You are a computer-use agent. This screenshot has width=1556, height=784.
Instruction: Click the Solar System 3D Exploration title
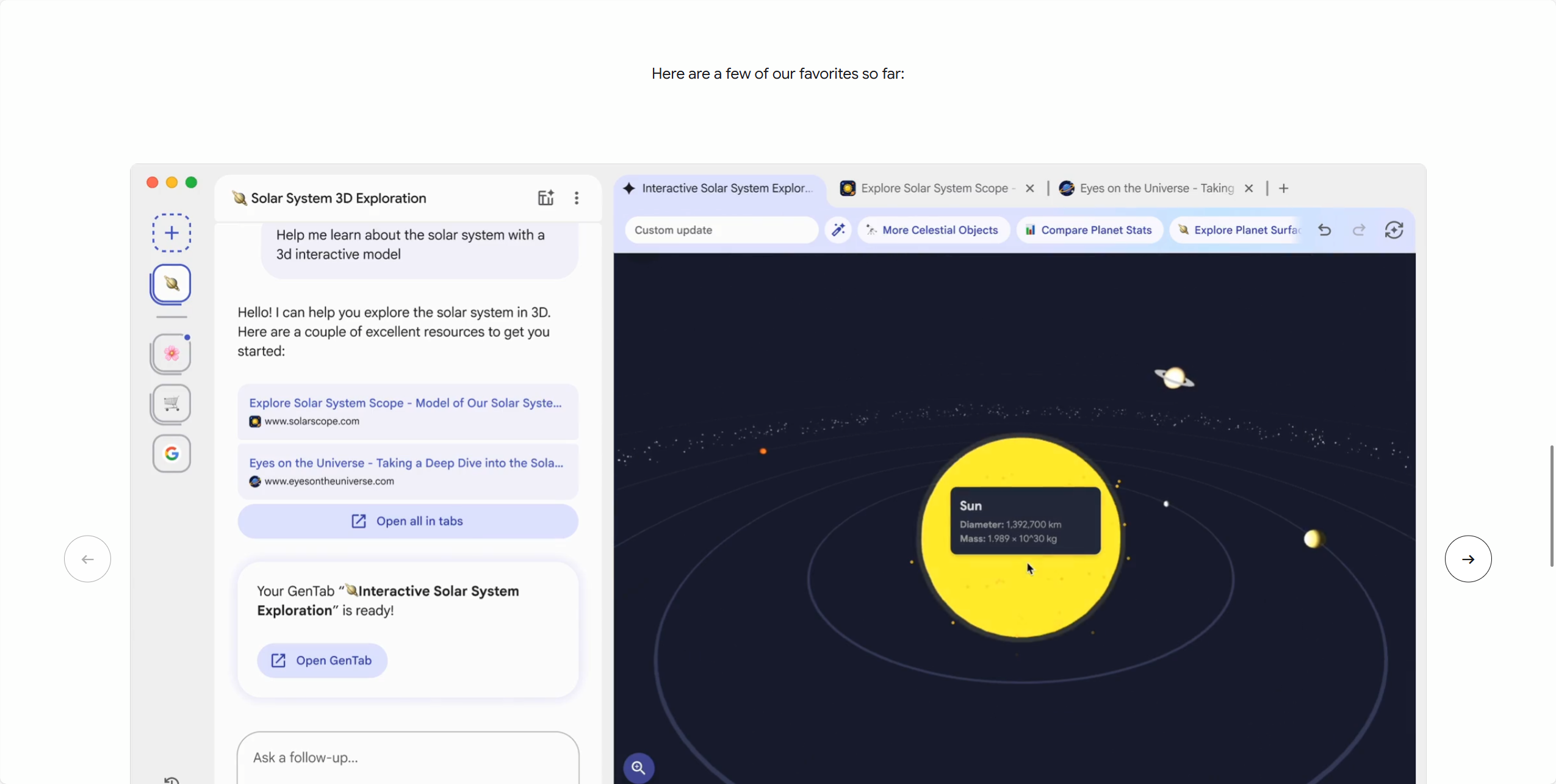[339, 198]
